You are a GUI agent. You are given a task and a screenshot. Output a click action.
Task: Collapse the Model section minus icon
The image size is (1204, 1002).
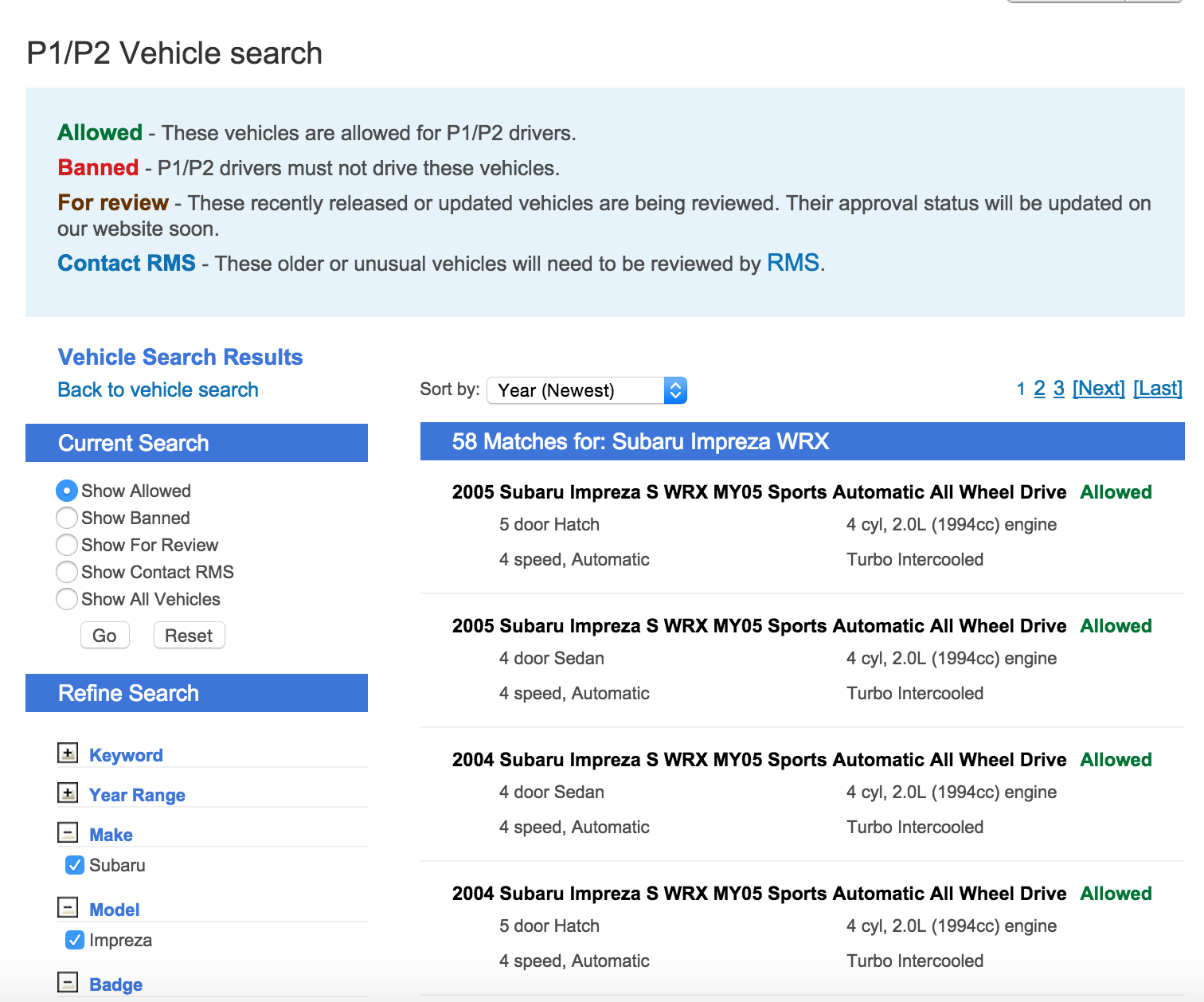coord(68,908)
